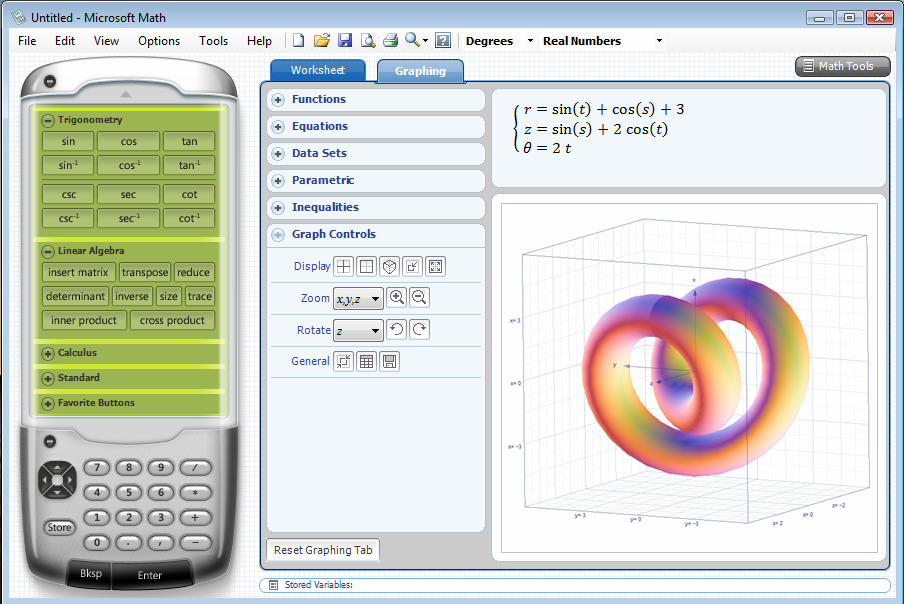
Task: Expand the Calculus button group
Action: (x=48, y=353)
